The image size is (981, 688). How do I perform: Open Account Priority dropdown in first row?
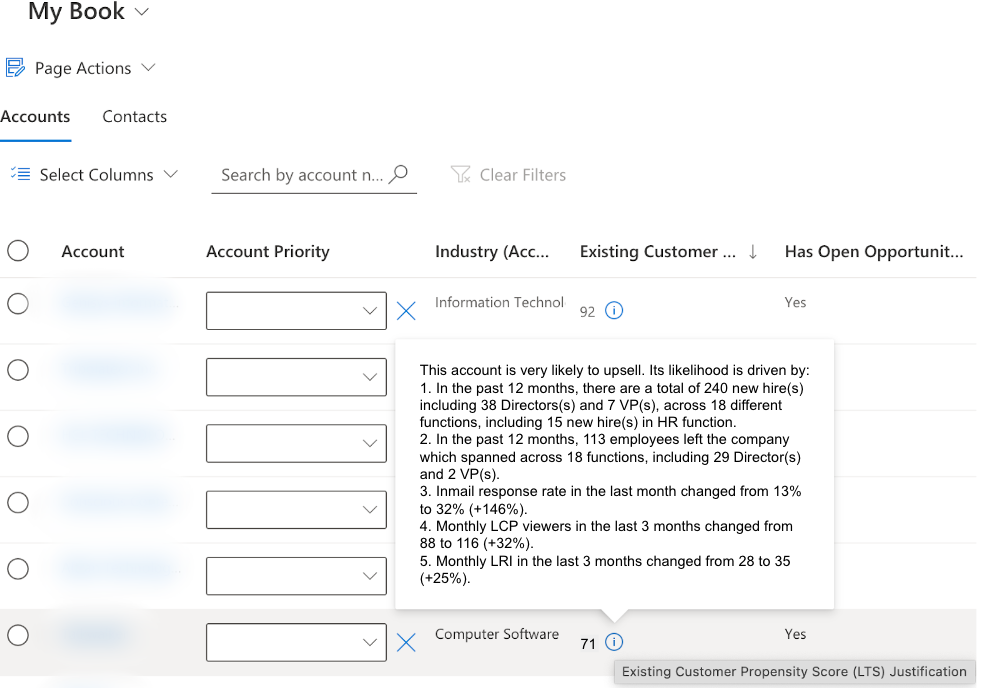click(296, 311)
